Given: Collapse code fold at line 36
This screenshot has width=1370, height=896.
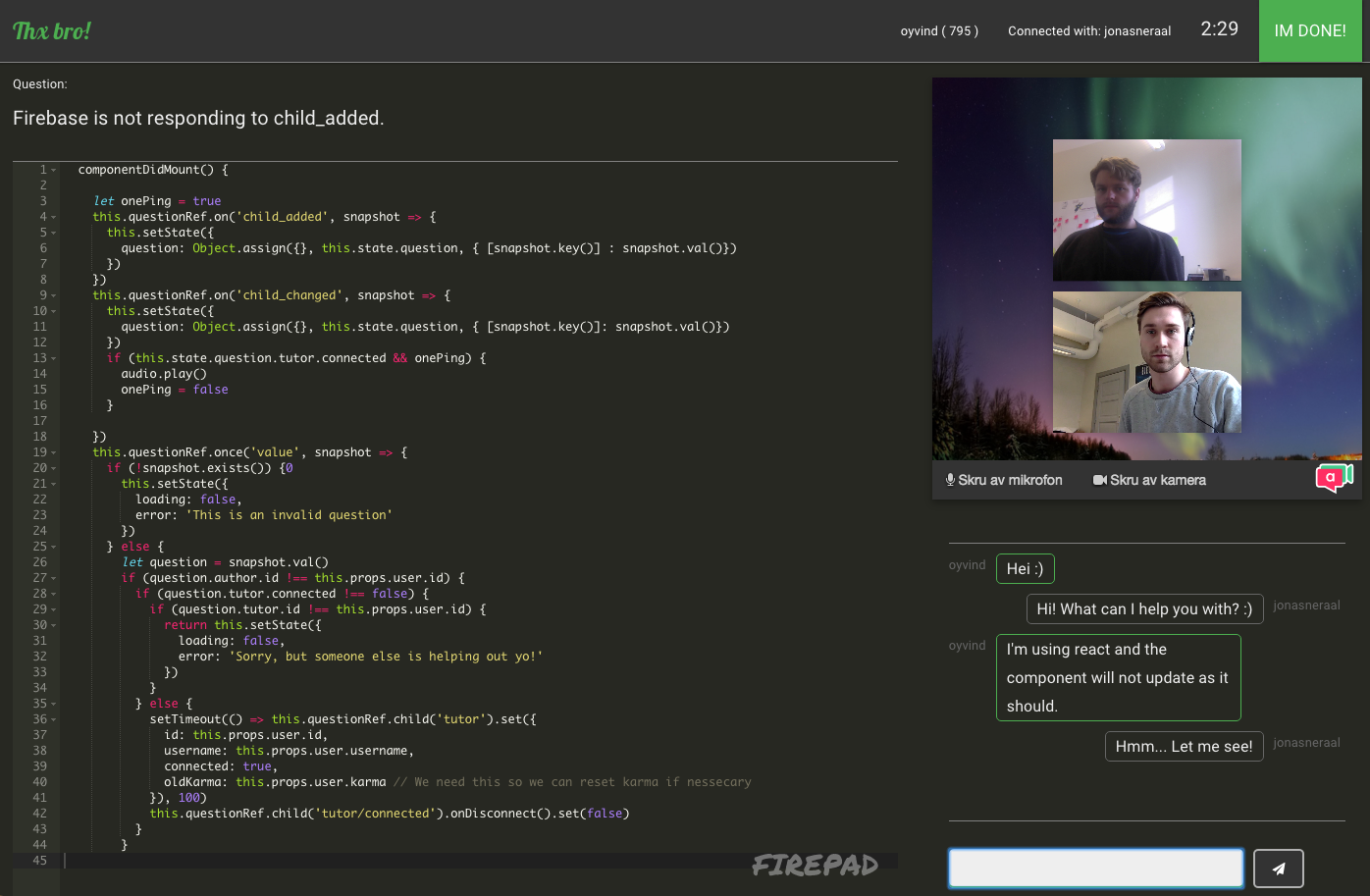Looking at the screenshot, I should (54, 719).
